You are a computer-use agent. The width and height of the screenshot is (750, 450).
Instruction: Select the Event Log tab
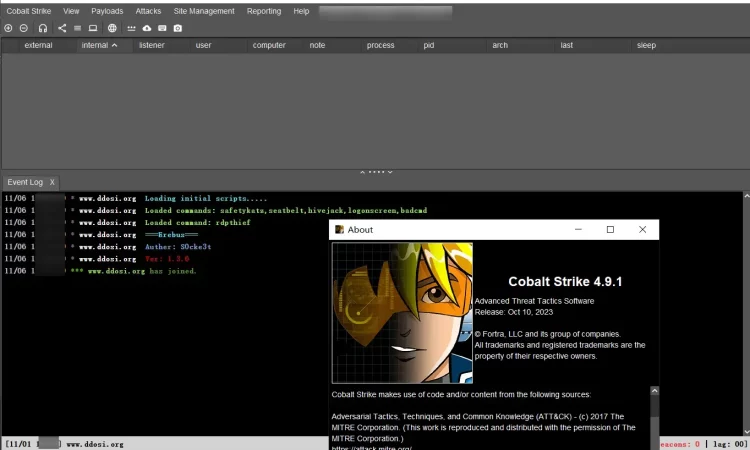[25, 182]
